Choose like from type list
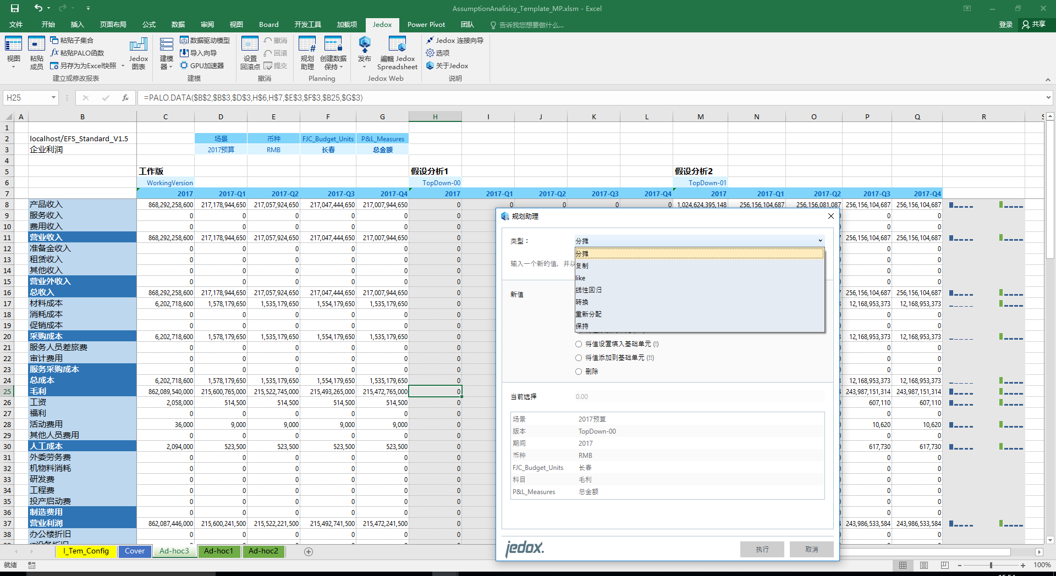Image resolution: width=1056 pixels, height=576 pixels. (699, 278)
